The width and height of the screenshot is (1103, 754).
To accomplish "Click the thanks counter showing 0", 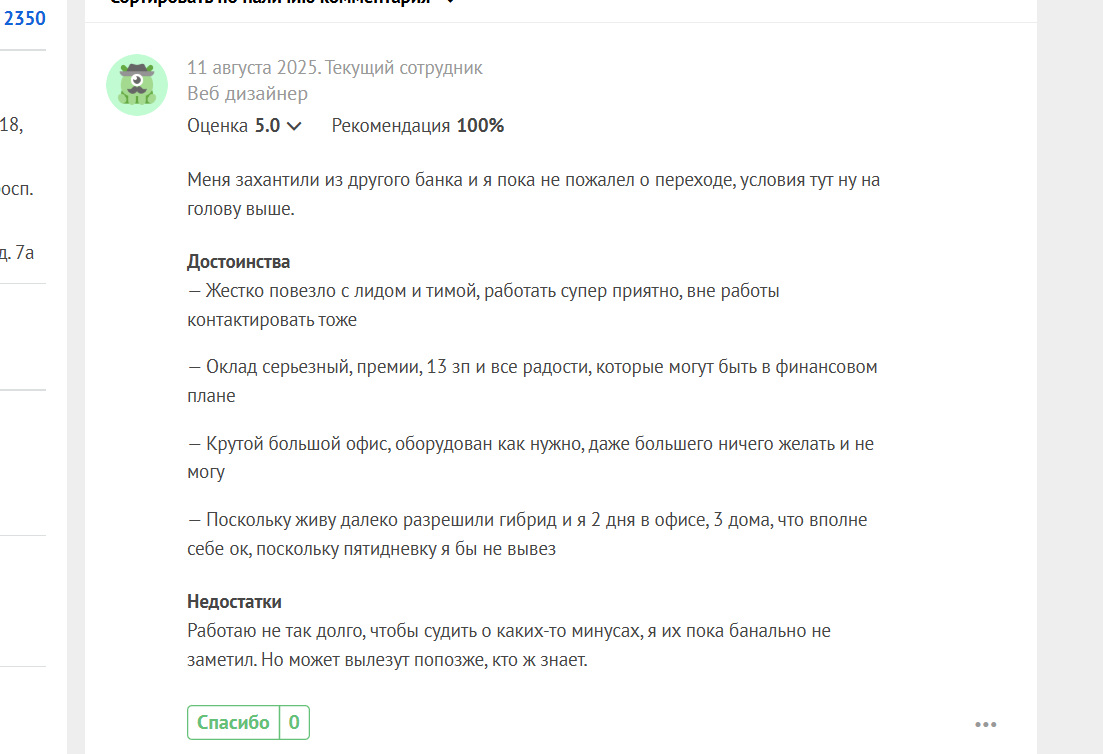I will [x=294, y=722].
